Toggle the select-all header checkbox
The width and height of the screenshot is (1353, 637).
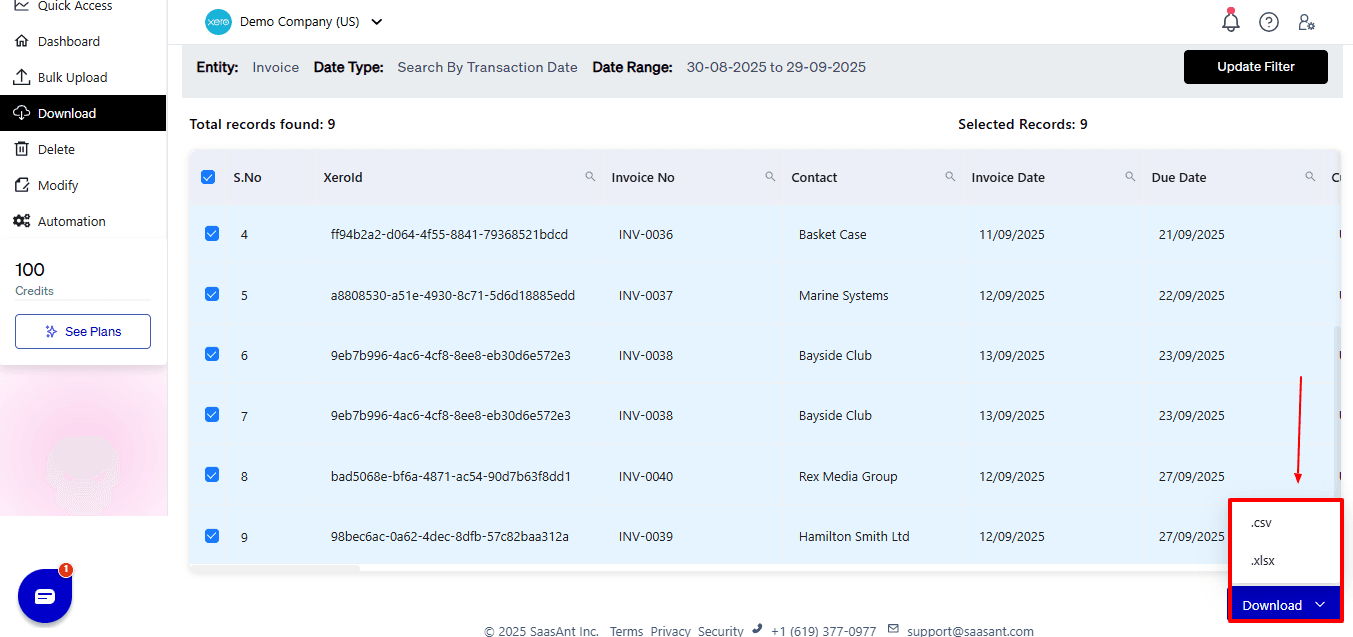click(208, 177)
